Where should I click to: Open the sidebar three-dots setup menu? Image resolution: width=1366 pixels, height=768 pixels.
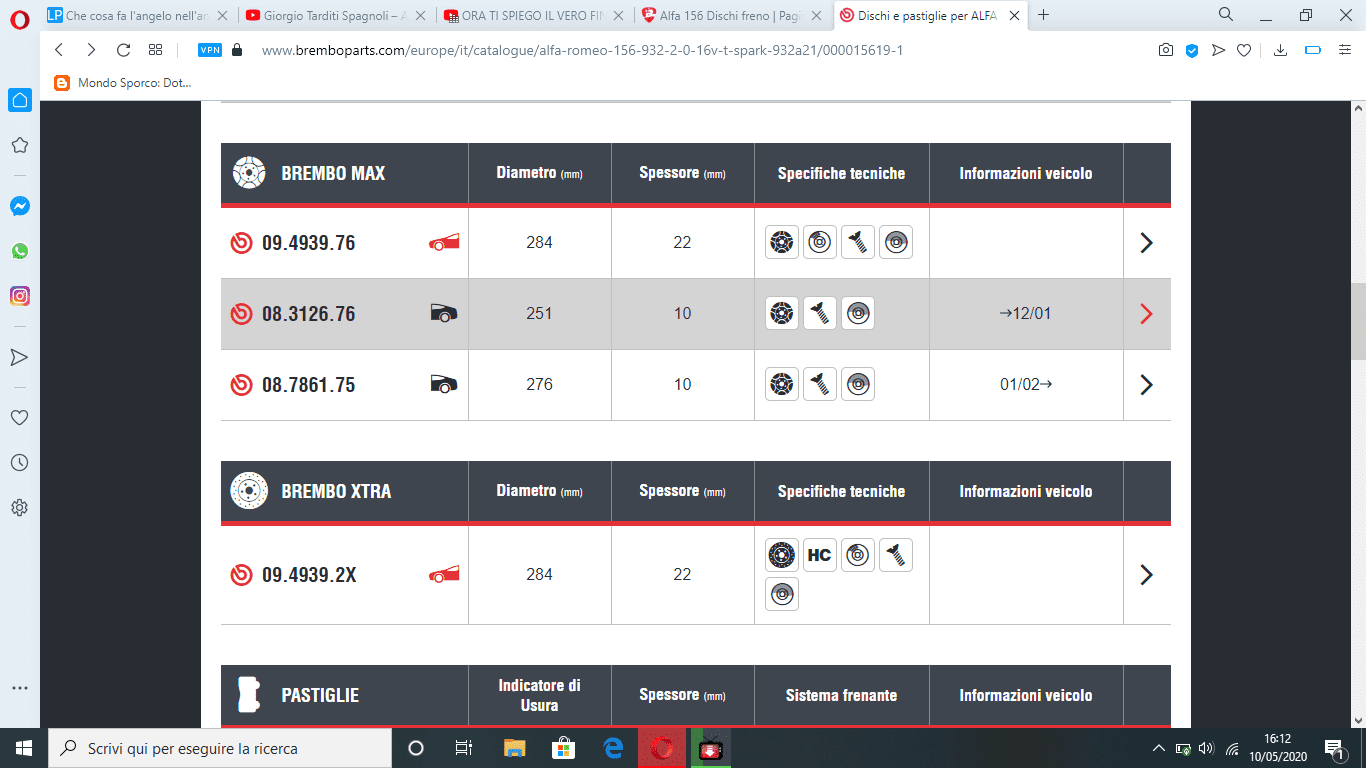point(19,688)
